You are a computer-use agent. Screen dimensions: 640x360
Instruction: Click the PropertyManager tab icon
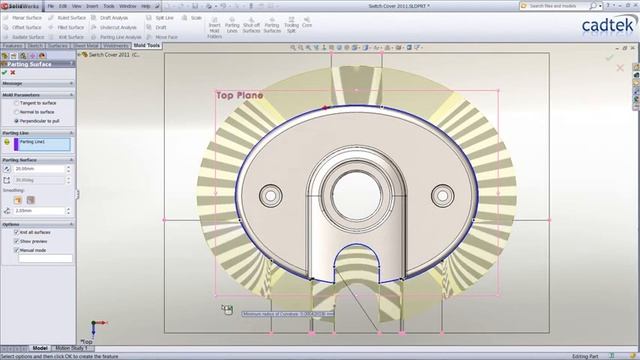[x=14, y=56]
